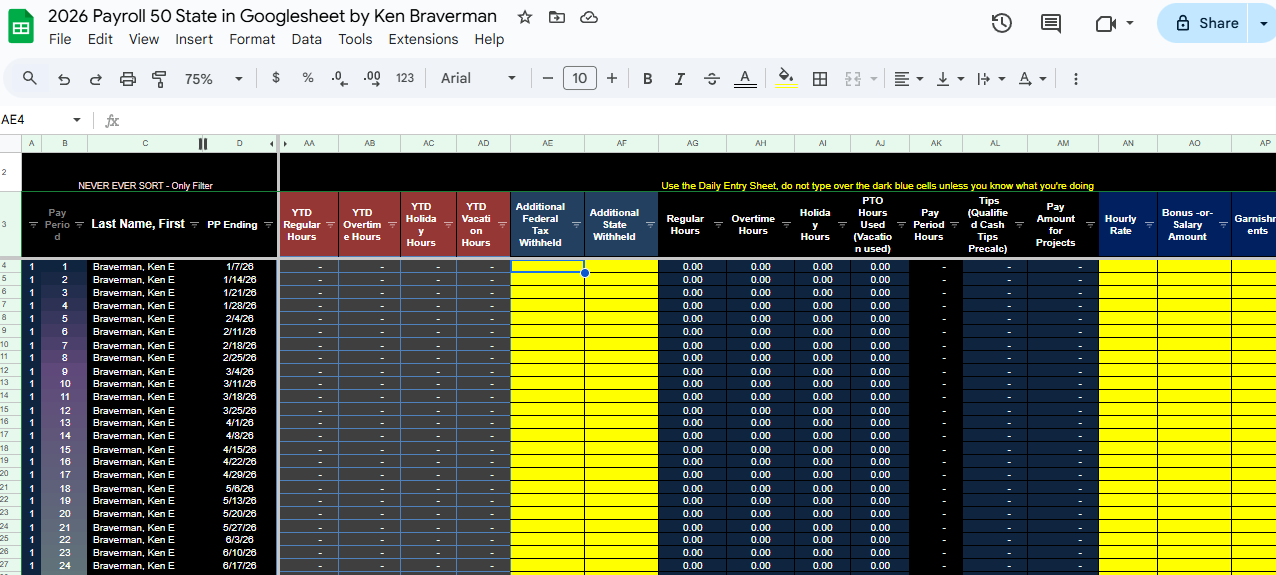Click the Print icon
The width and height of the screenshot is (1276, 575).
coord(128,78)
